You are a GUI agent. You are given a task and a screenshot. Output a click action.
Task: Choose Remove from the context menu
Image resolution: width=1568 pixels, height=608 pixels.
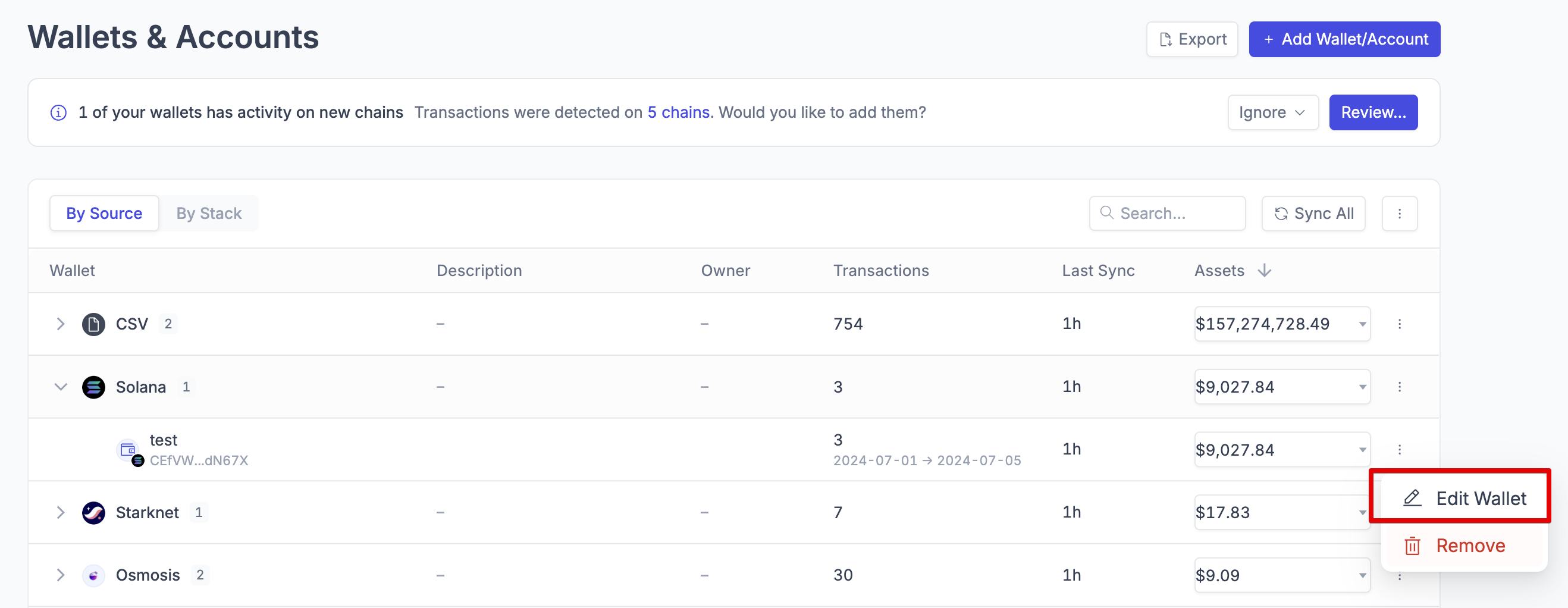click(1464, 546)
